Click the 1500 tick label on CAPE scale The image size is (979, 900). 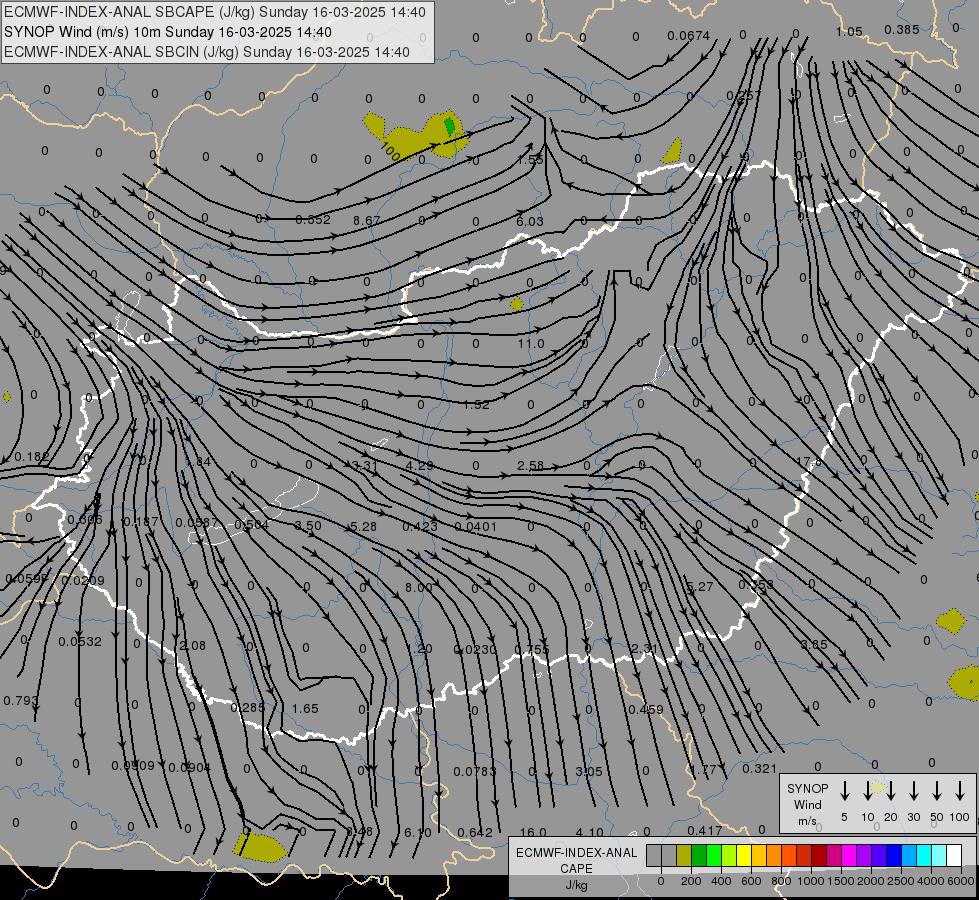(840, 881)
